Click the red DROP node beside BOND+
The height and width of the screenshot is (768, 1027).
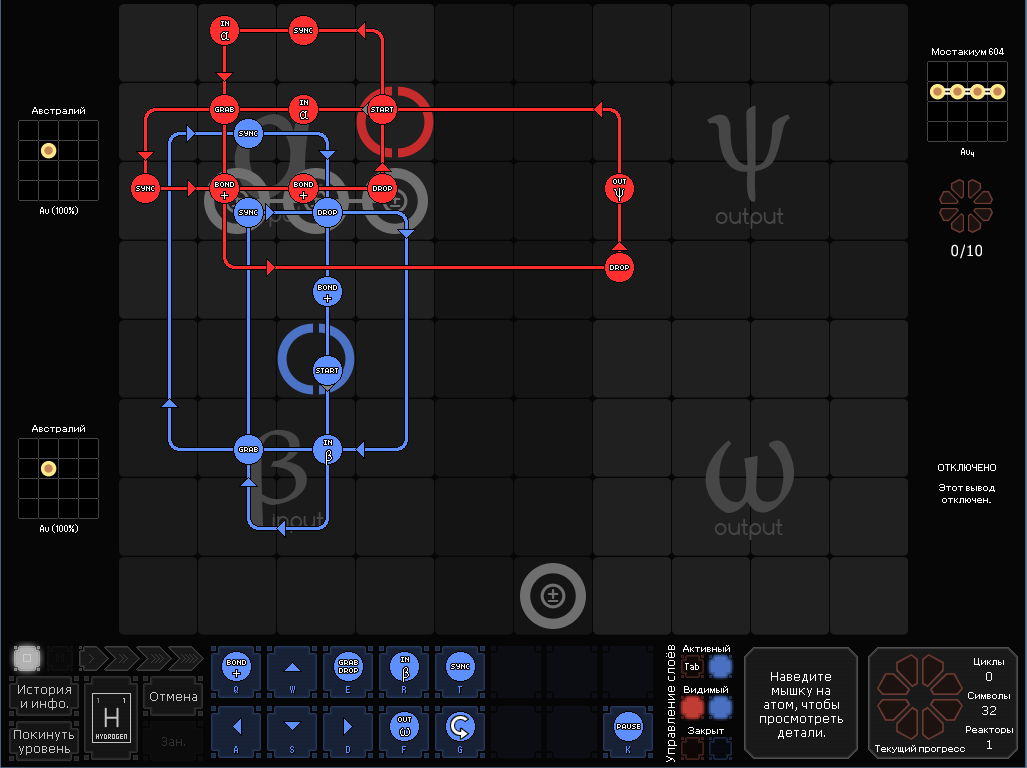pyautogui.click(x=382, y=189)
